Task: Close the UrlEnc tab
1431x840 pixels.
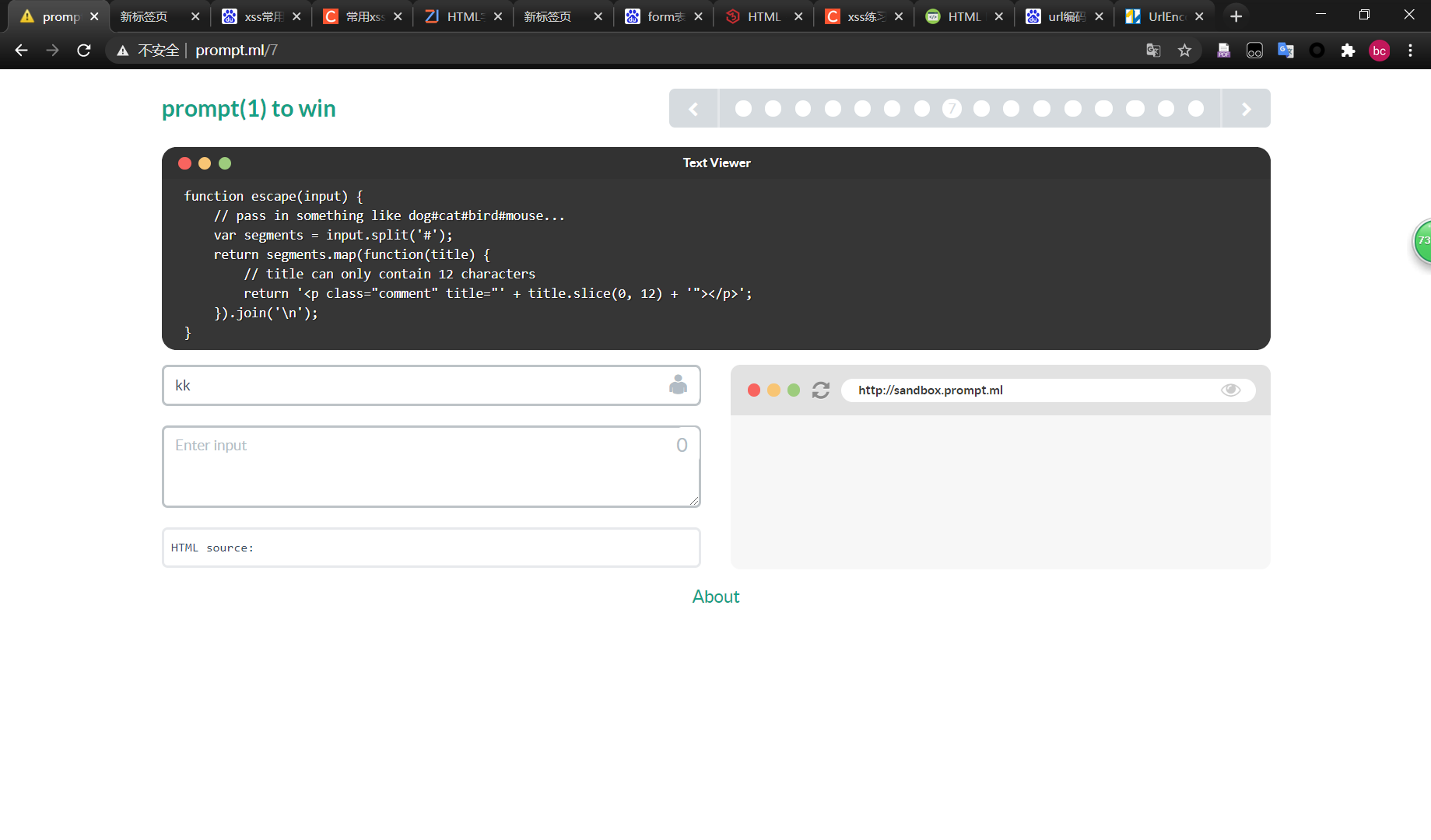Action: (1199, 16)
